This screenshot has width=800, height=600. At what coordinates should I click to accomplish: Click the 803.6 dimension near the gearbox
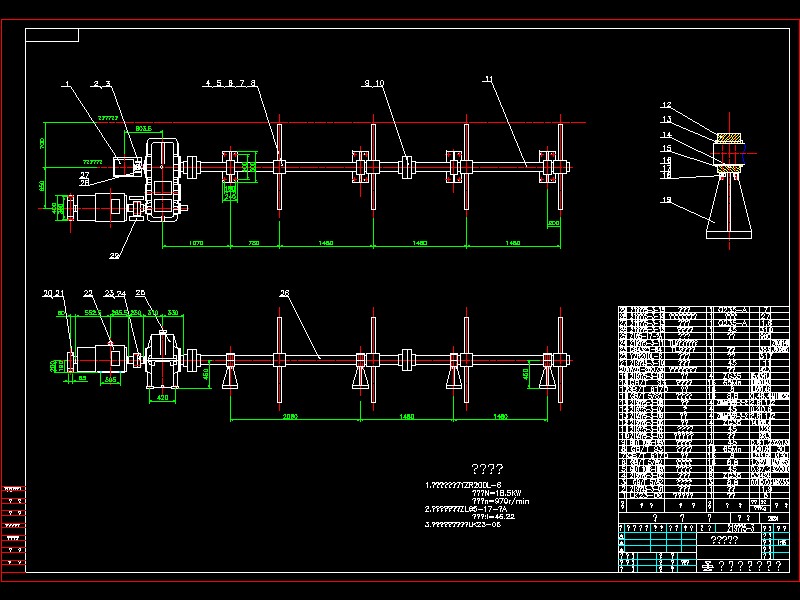click(144, 127)
